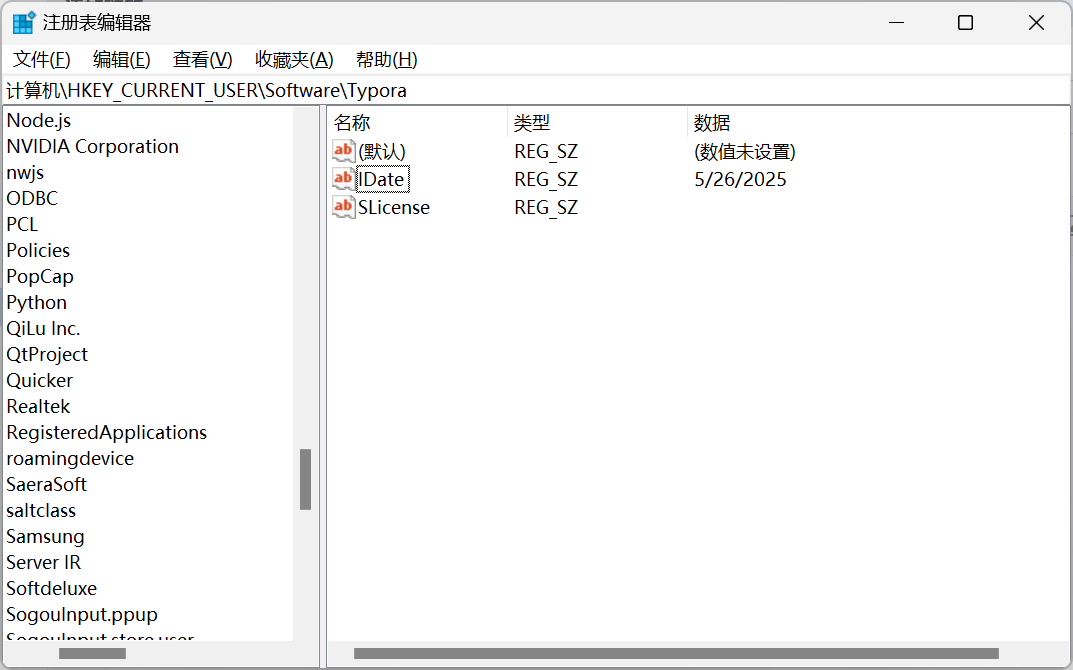Viewport: 1073px width, 670px height.
Task: Open the 帮助(H) menu
Action: pyautogui.click(x=387, y=60)
